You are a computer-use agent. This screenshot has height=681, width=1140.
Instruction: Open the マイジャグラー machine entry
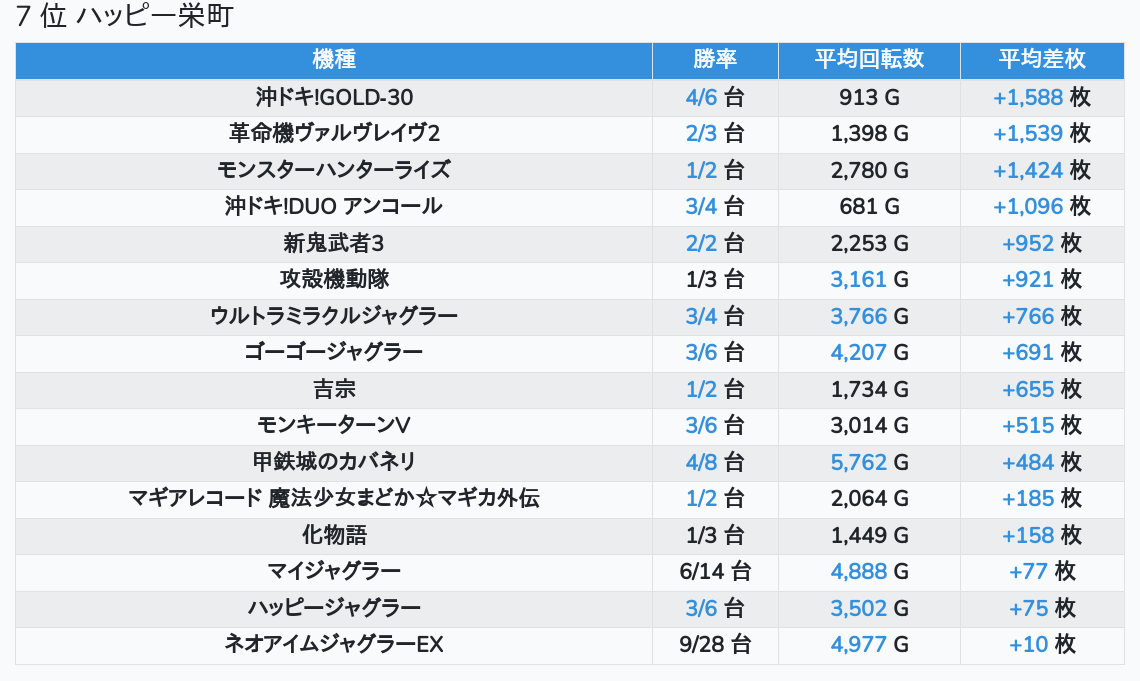pos(334,571)
